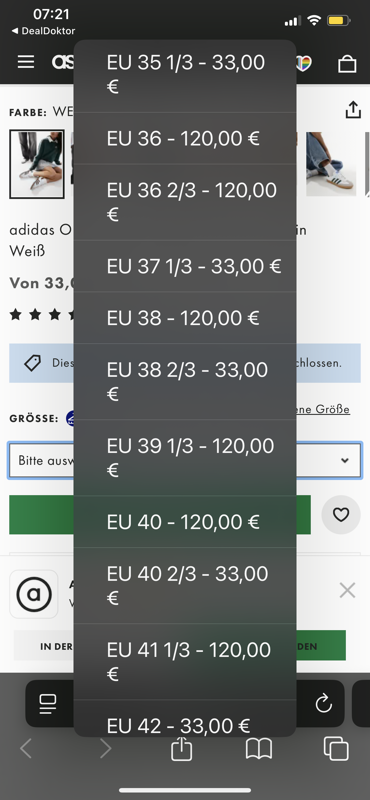The height and width of the screenshot is (800, 370).
Task: Open the shopping bag
Action: click(347, 63)
